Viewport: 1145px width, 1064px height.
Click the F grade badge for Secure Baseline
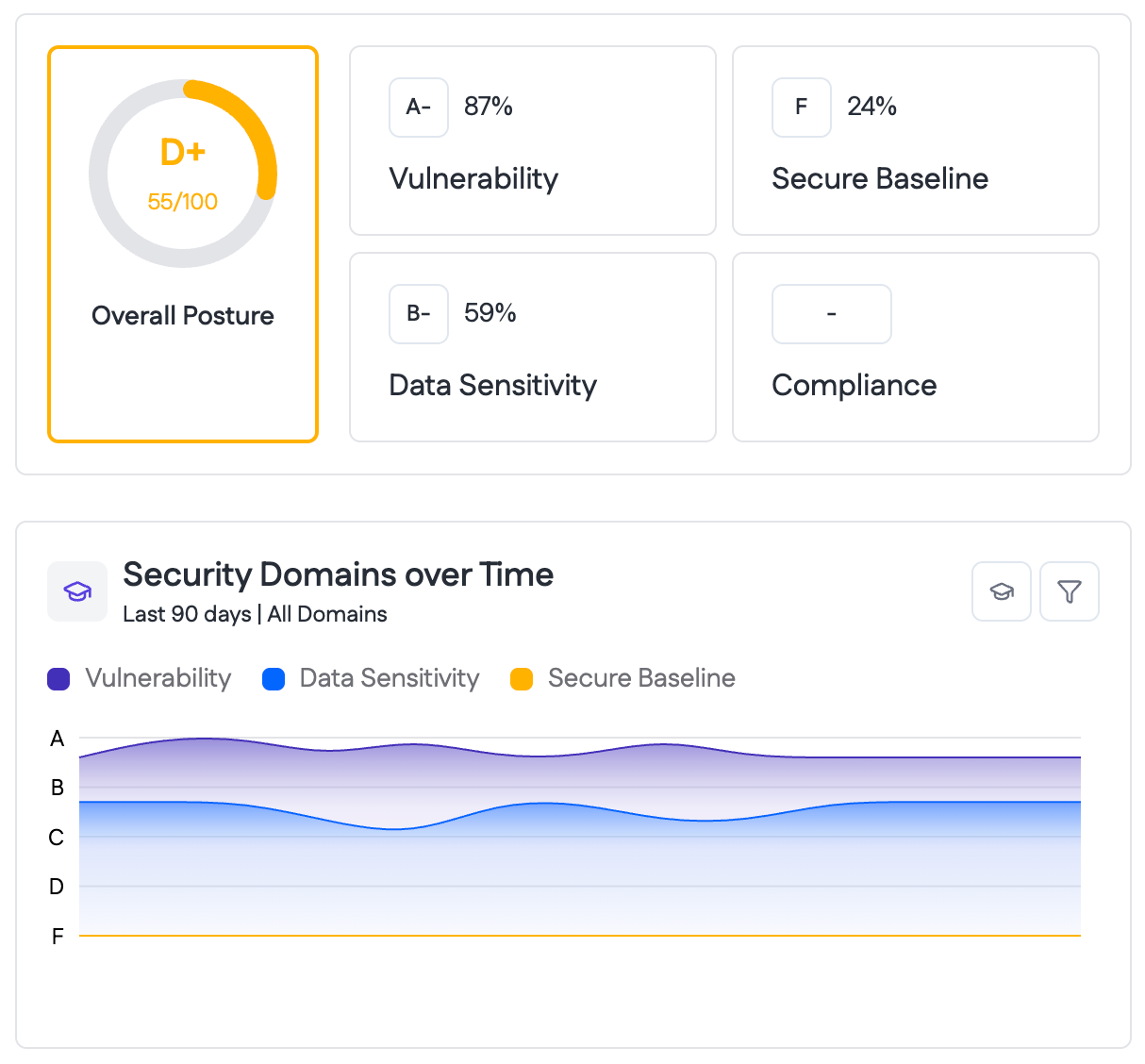pos(801,108)
